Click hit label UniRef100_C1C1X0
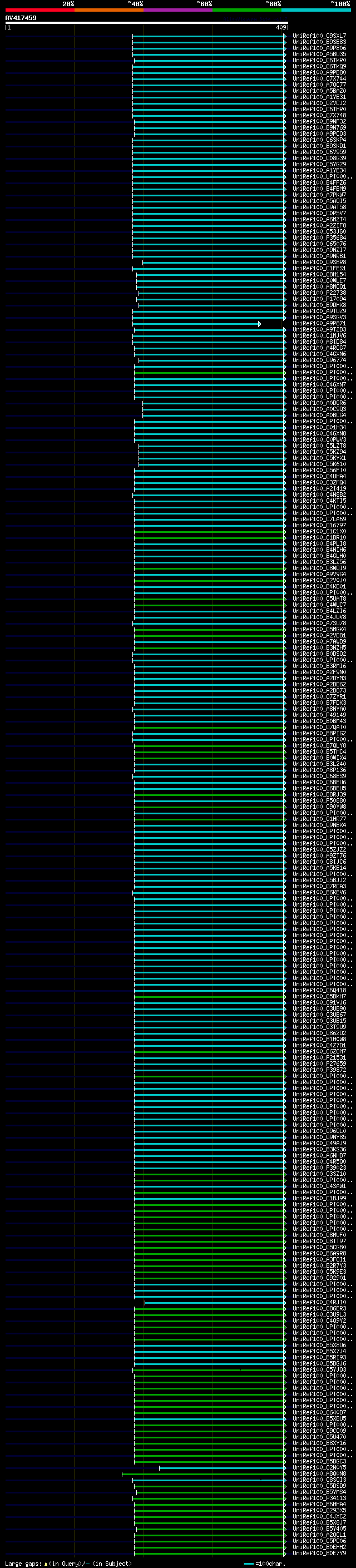The image size is (356, 1568). pos(319,531)
